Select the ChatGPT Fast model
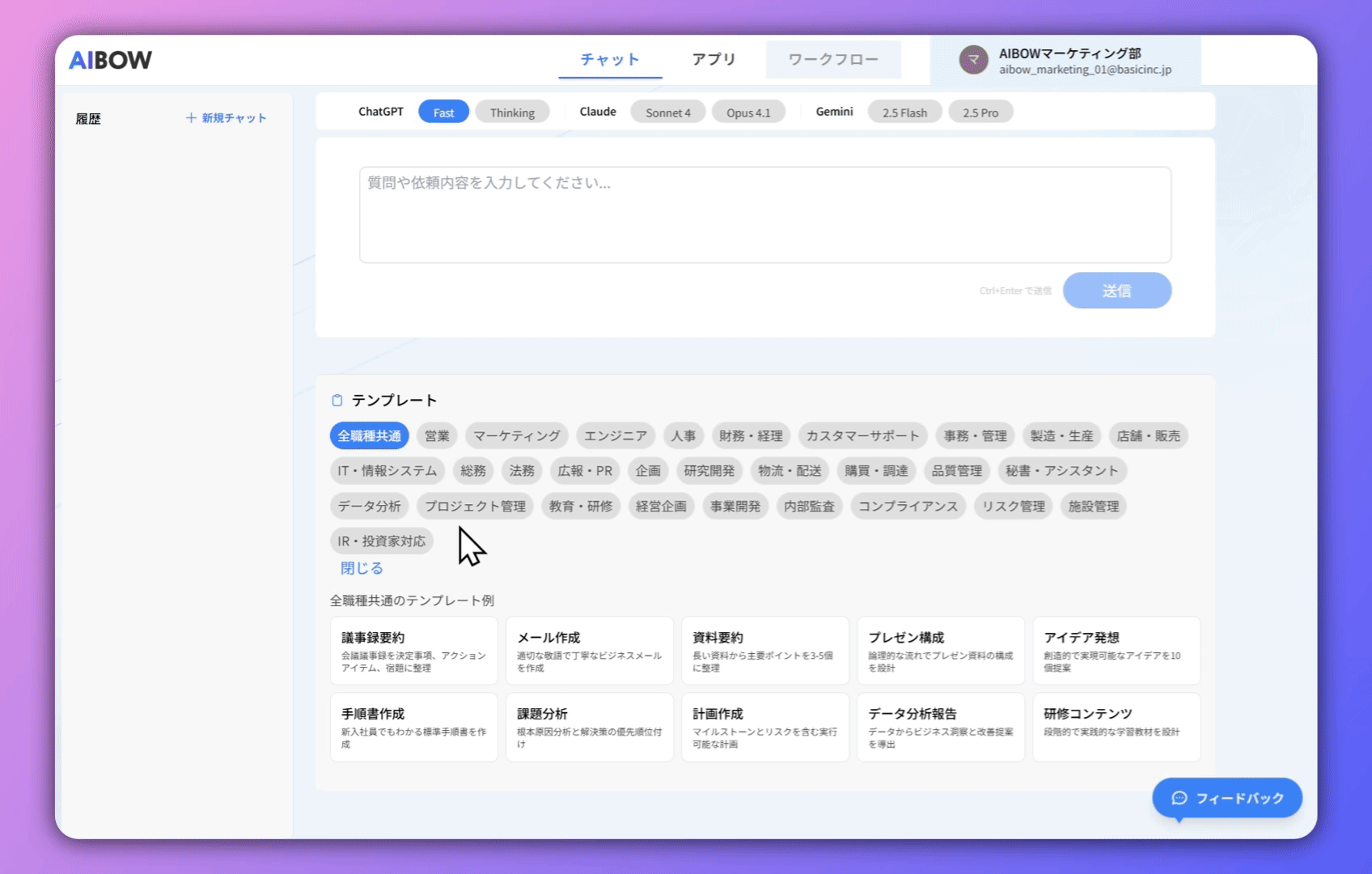The height and width of the screenshot is (874, 1372). (x=443, y=112)
